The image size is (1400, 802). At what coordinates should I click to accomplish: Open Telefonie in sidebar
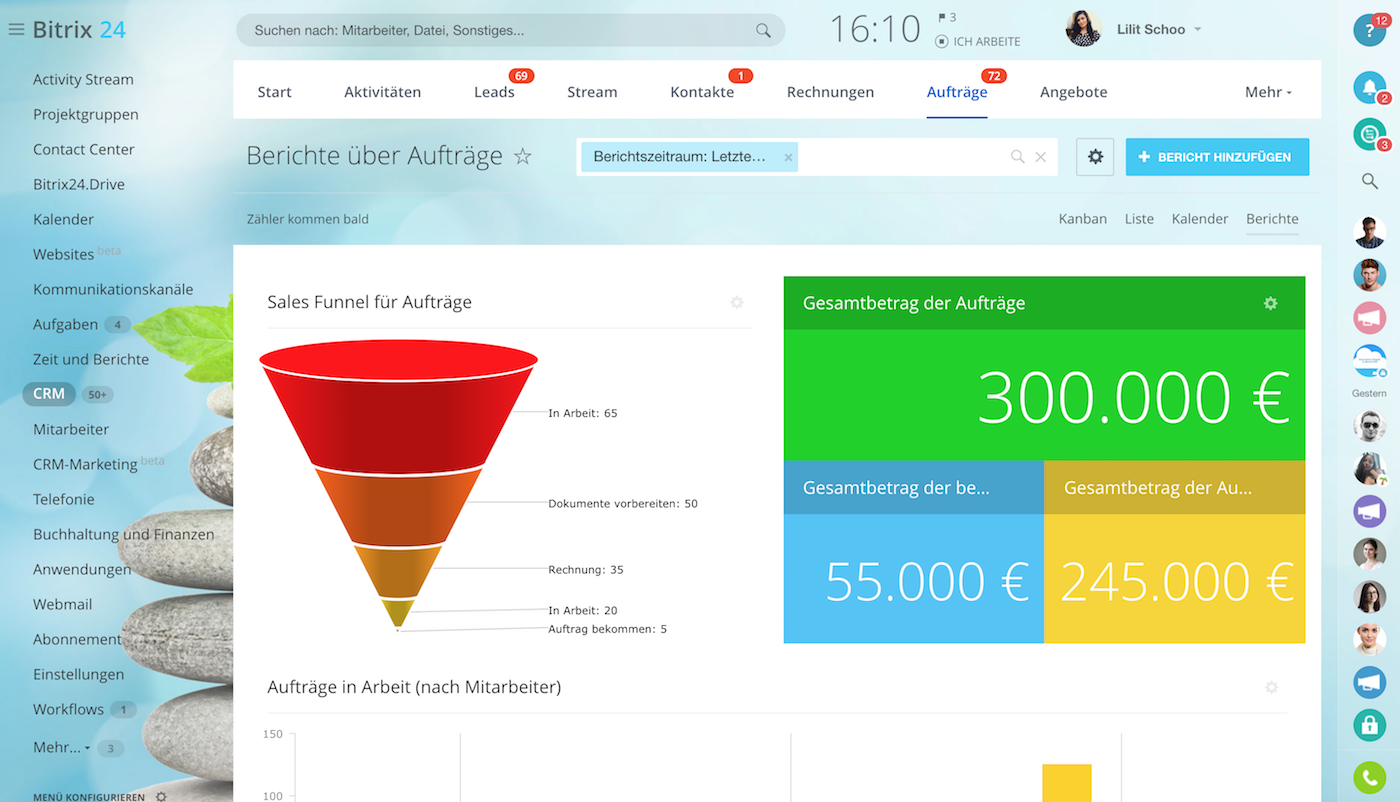pos(64,499)
